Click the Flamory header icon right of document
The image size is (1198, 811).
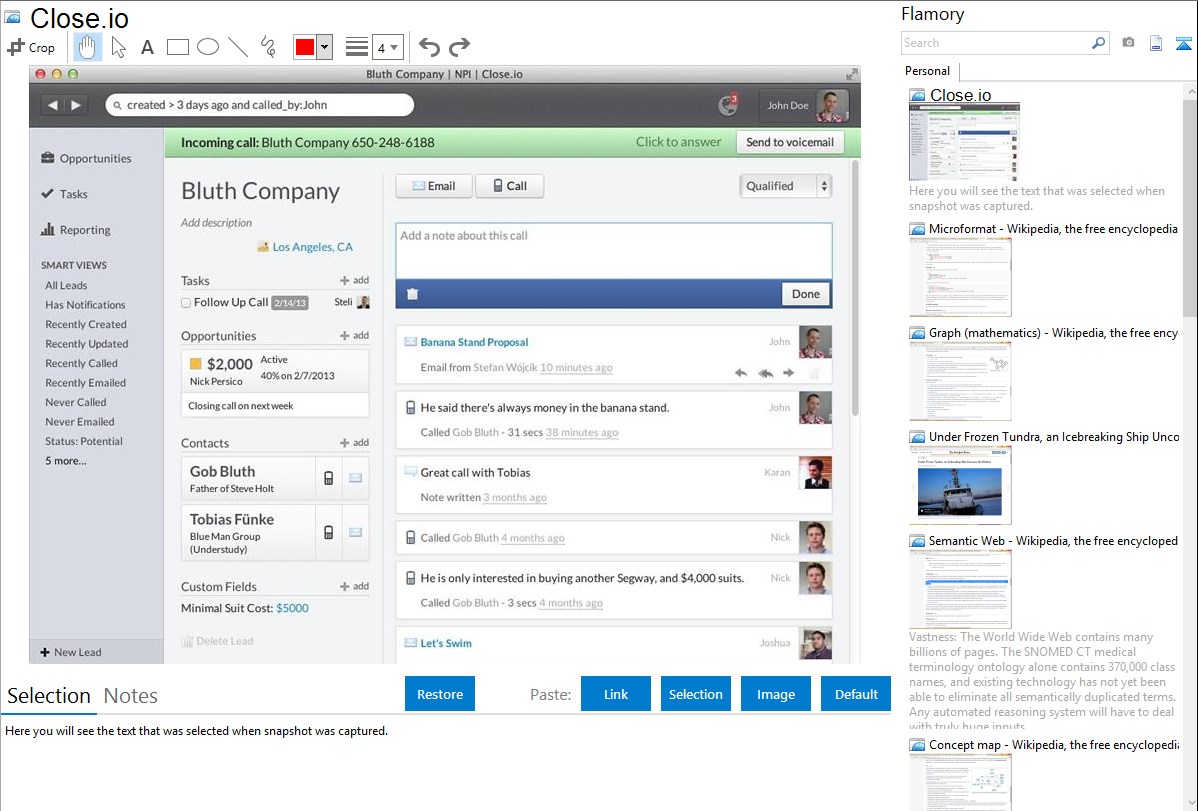point(1183,43)
